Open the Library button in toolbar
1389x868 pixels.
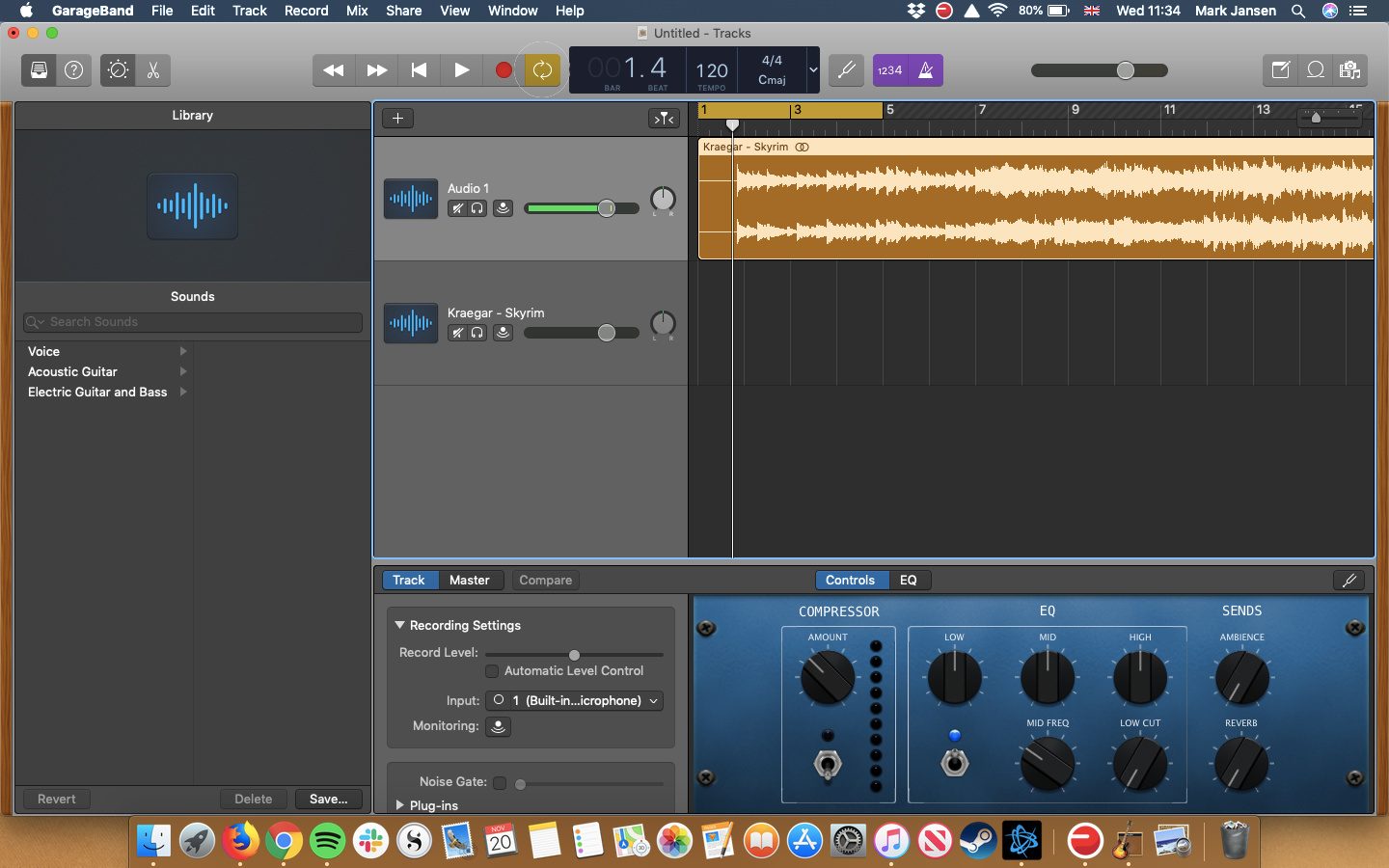(x=39, y=70)
